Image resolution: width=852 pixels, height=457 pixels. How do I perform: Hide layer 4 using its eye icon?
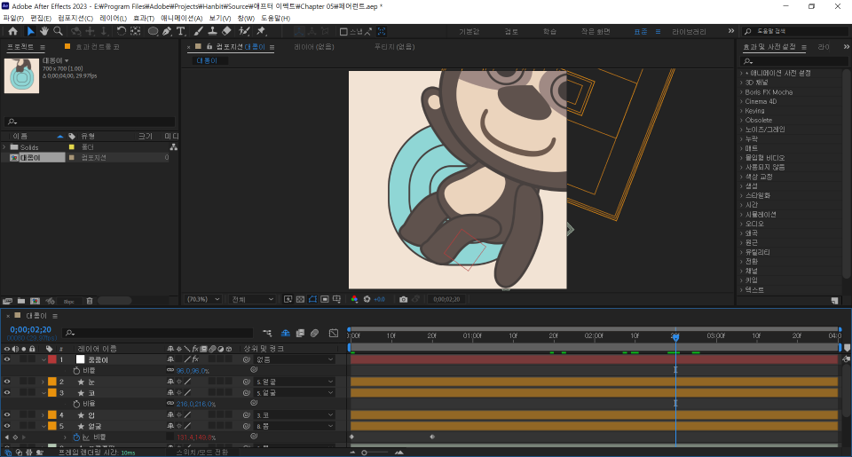7,415
